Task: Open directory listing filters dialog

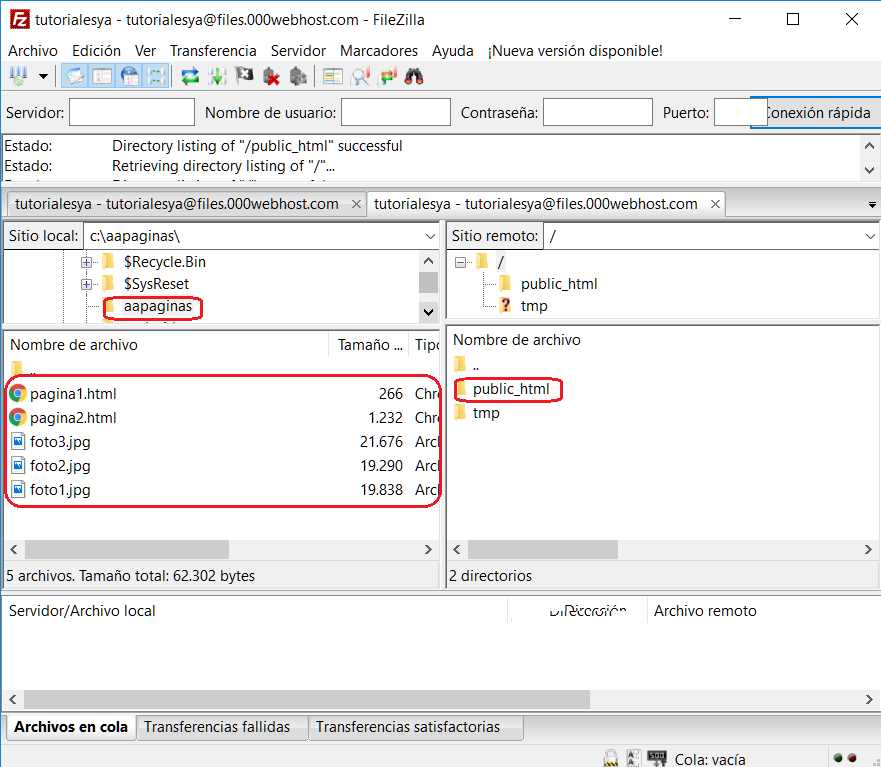Action: point(333,76)
